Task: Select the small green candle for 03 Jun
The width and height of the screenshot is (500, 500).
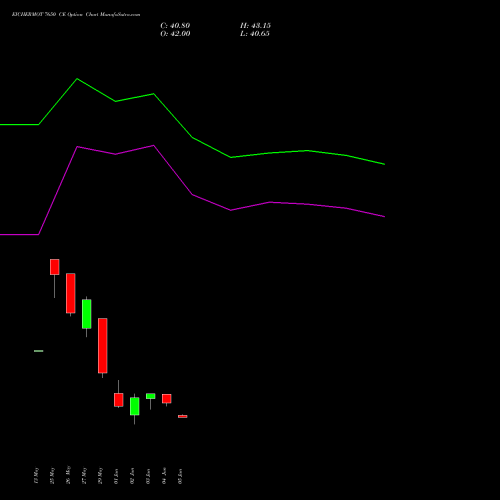Action: [151, 396]
